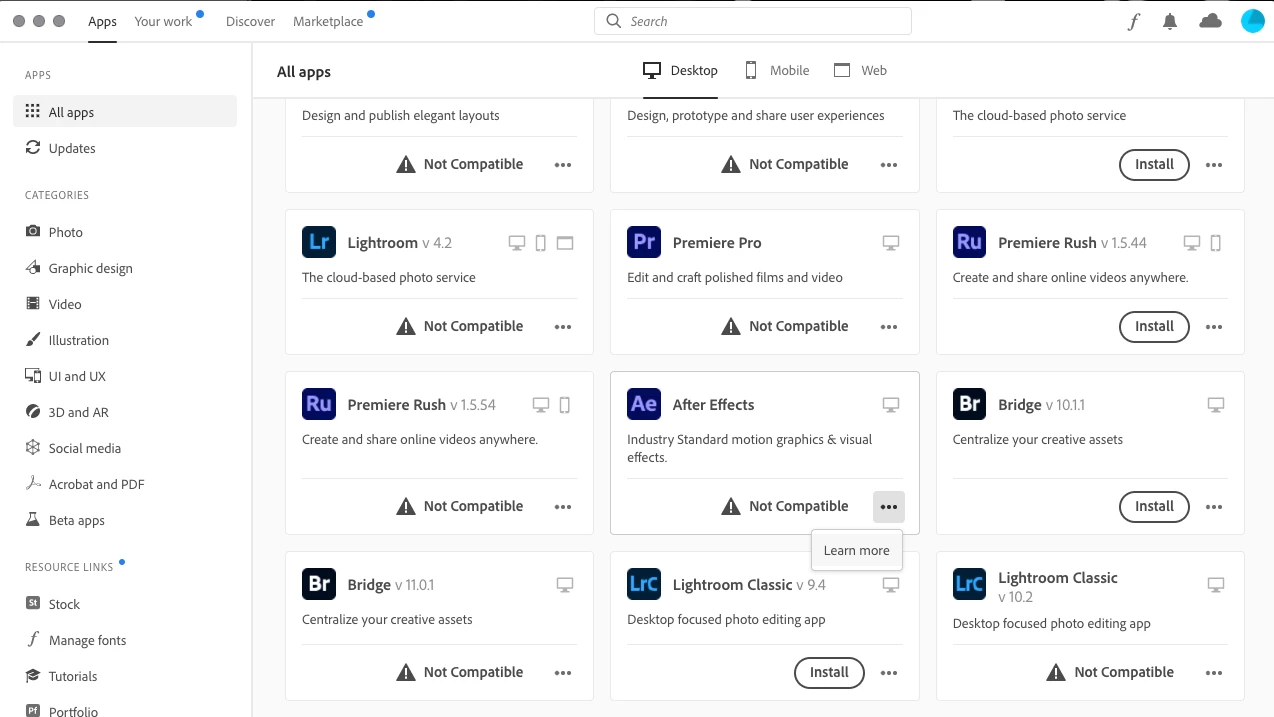Click the Premiere Rush v 1.5.54 app icon
The image size is (1274, 717).
click(319, 404)
